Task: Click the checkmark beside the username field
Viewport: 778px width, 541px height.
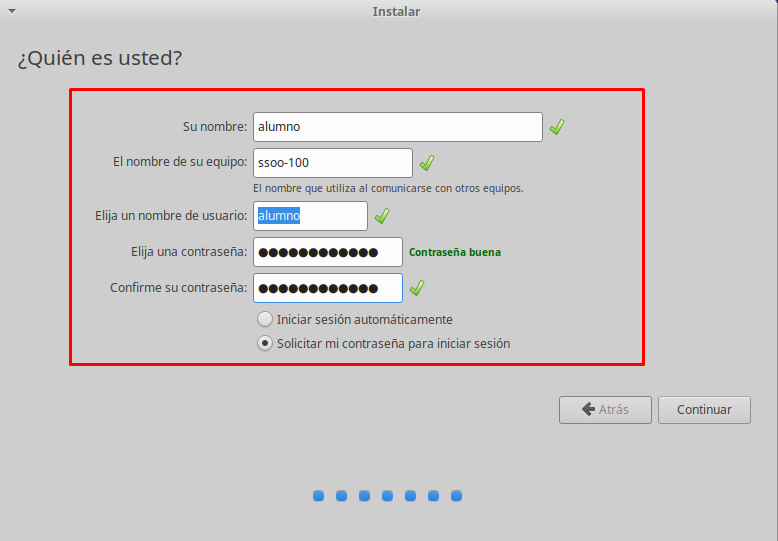Action: click(382, 216)
